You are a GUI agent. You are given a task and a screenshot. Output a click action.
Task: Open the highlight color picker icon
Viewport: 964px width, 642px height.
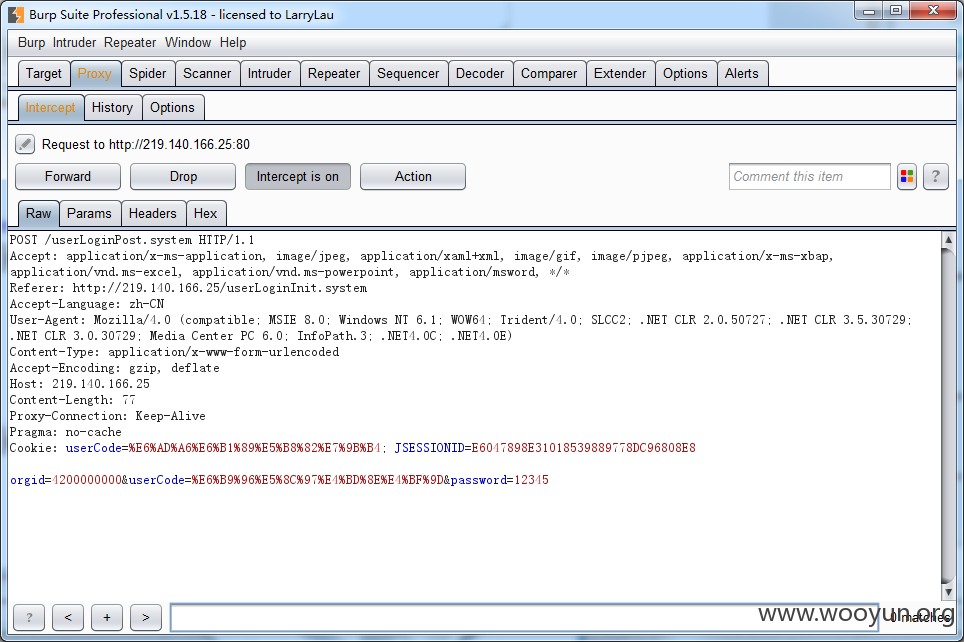tap(907, 176)
